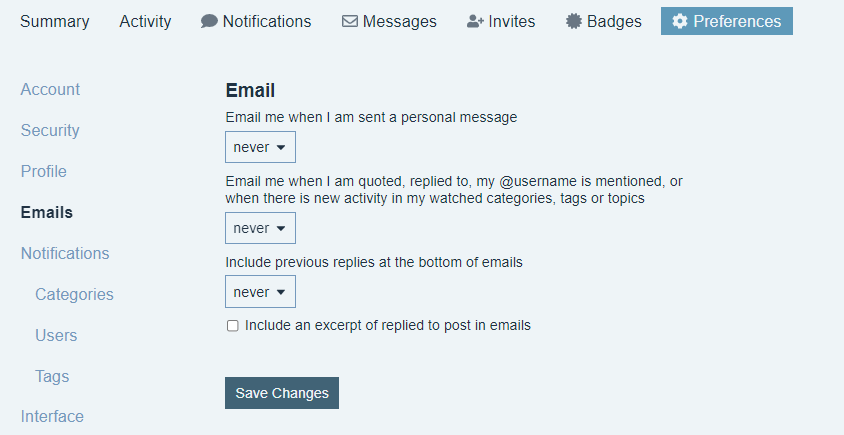This screenshot has width=844, height=435.
Task: Open the quoted or mentioned email dropdown
Action: click(x=260, y=228)
